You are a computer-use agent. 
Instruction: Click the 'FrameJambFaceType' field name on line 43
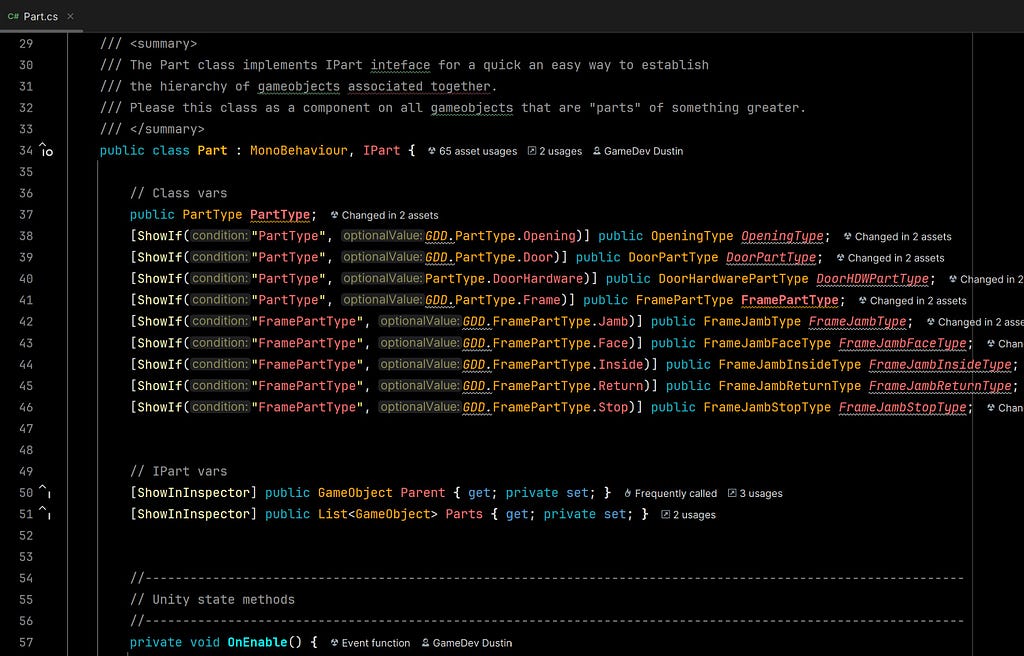click(903, 343)
